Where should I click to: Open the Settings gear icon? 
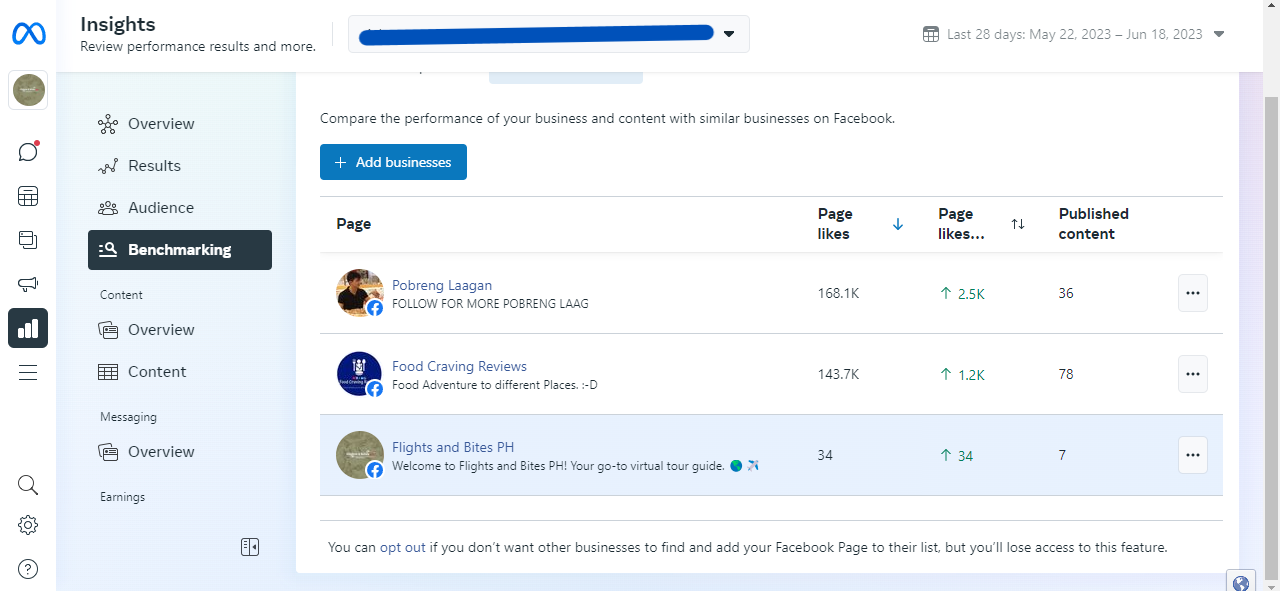(x=28, y=525)
